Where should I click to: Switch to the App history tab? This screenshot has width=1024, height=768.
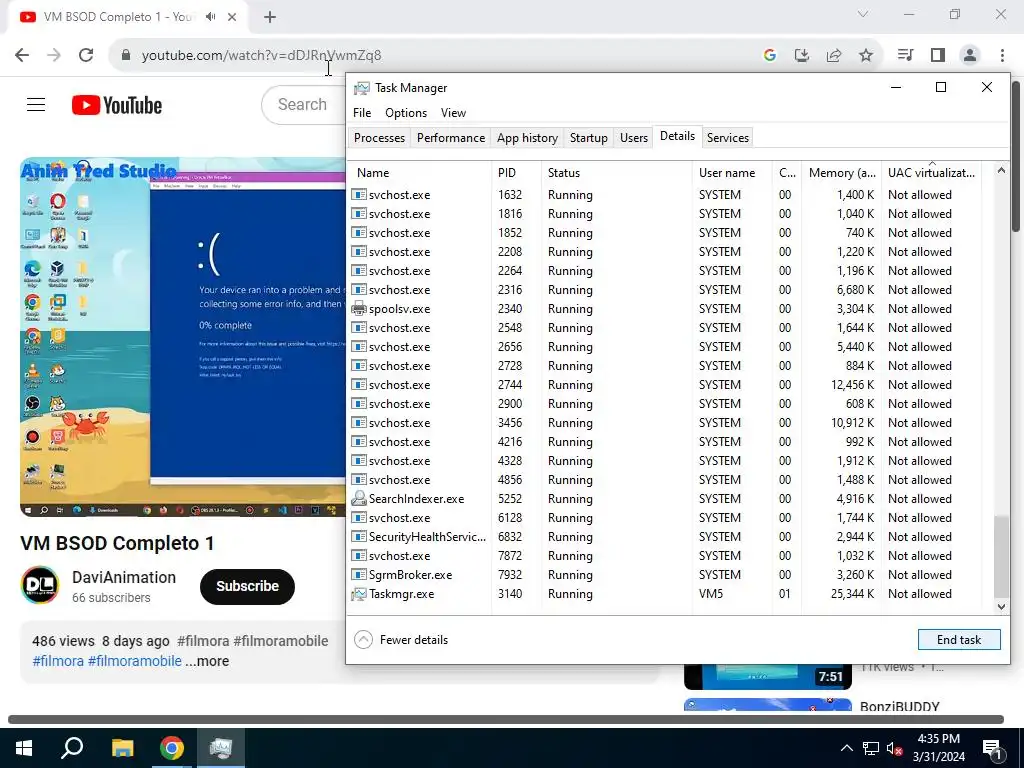pyautogui.click(x=527, y=138)
